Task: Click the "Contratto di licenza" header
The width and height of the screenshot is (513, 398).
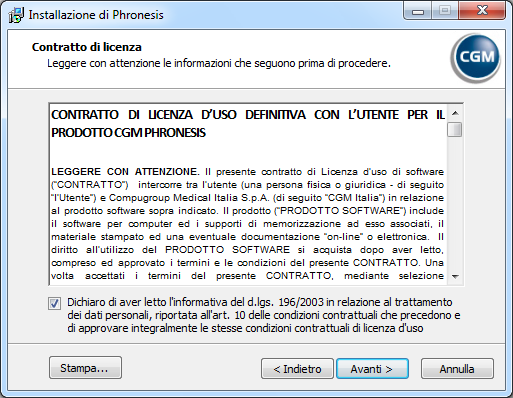Action: click(87, 47)
